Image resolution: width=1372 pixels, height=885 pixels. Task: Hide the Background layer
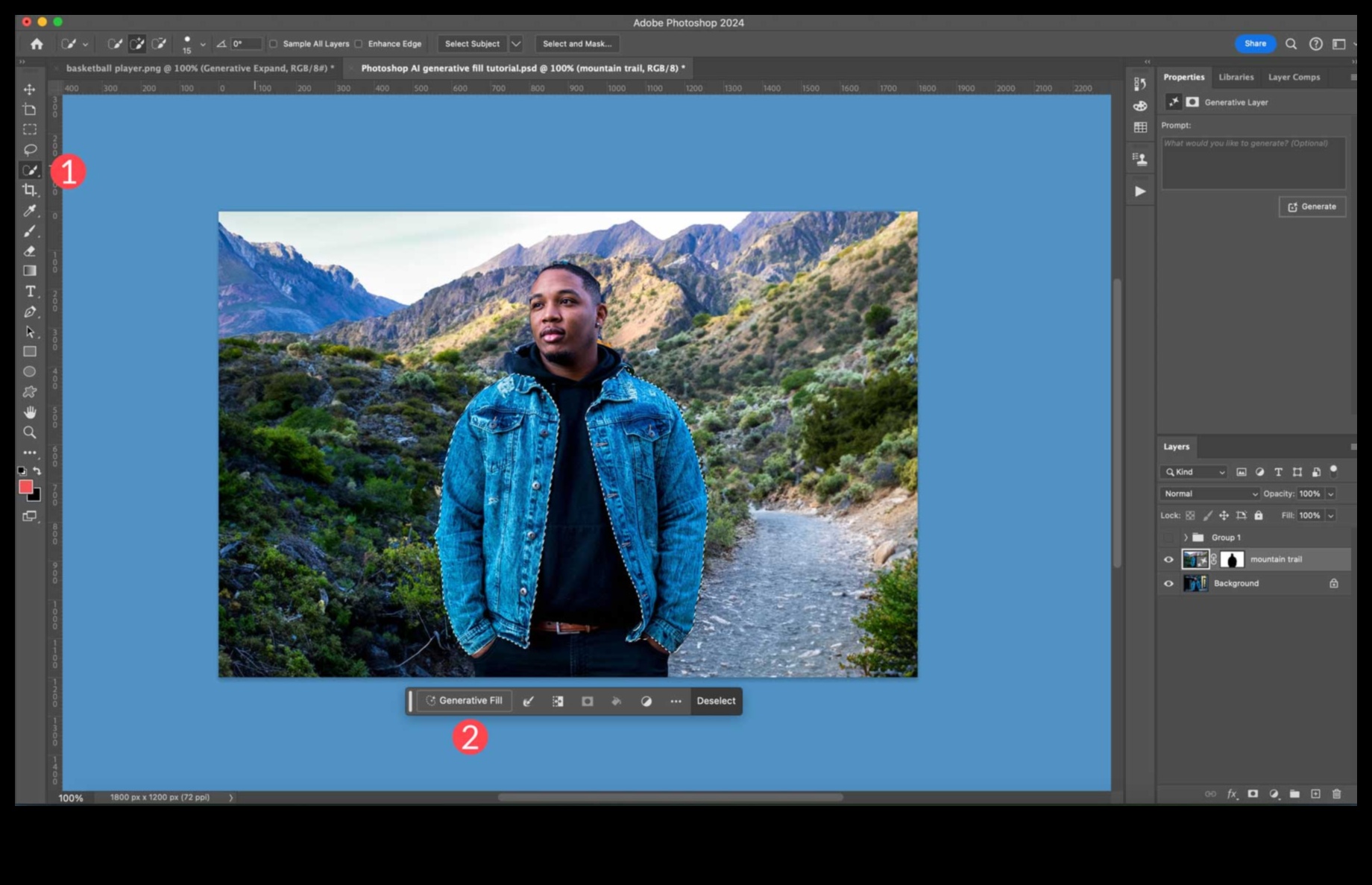[x=1168, y=583]
